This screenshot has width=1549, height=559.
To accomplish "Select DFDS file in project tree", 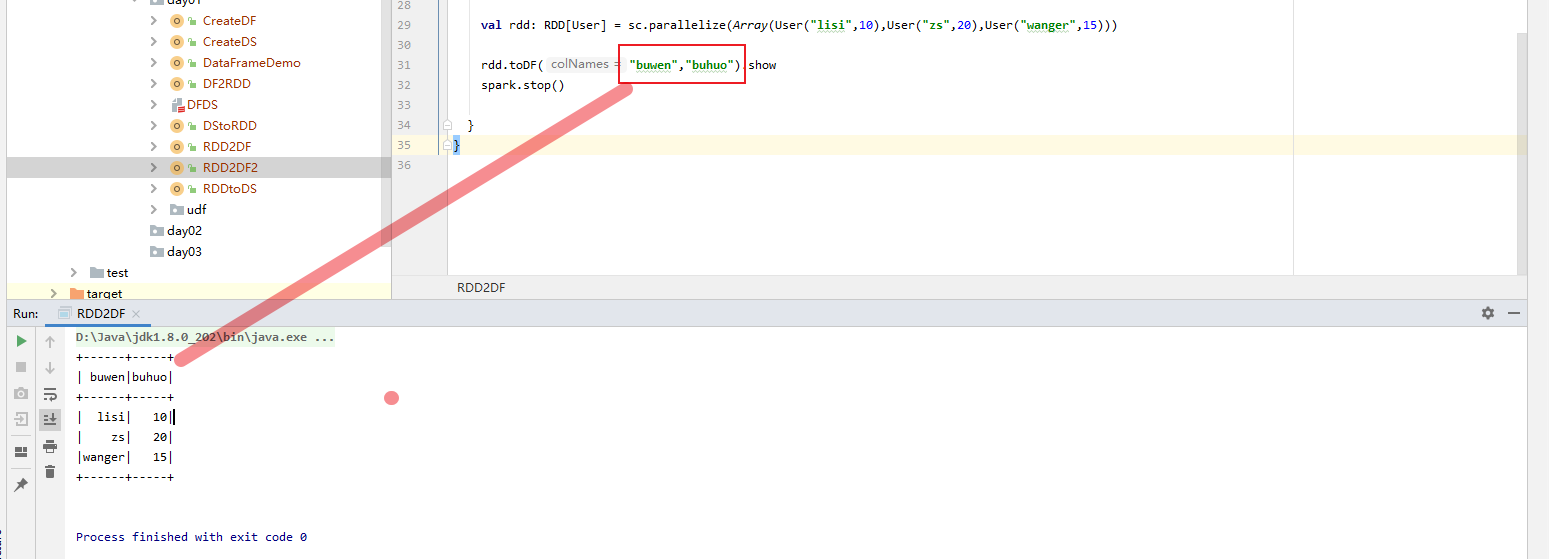I will point(202,104).
